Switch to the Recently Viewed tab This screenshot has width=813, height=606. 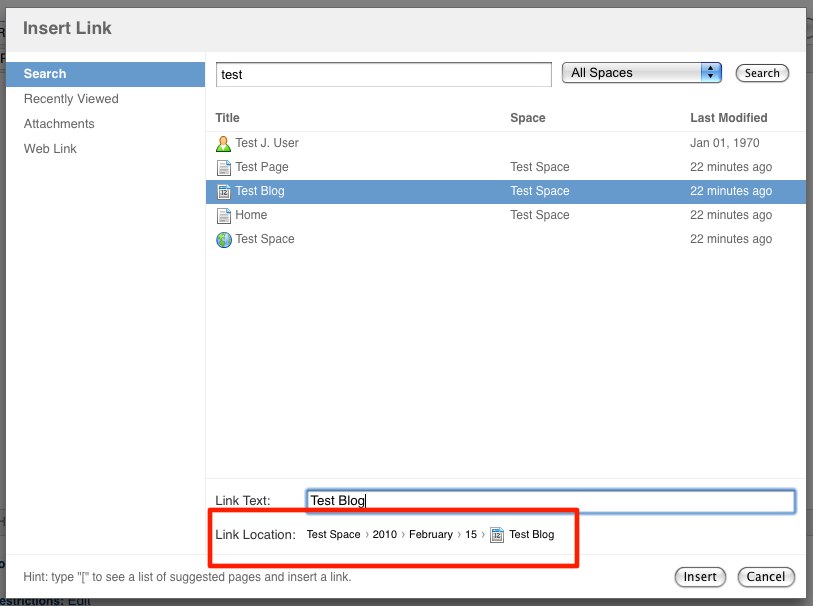pyautogui.click(x=71, y=98)
